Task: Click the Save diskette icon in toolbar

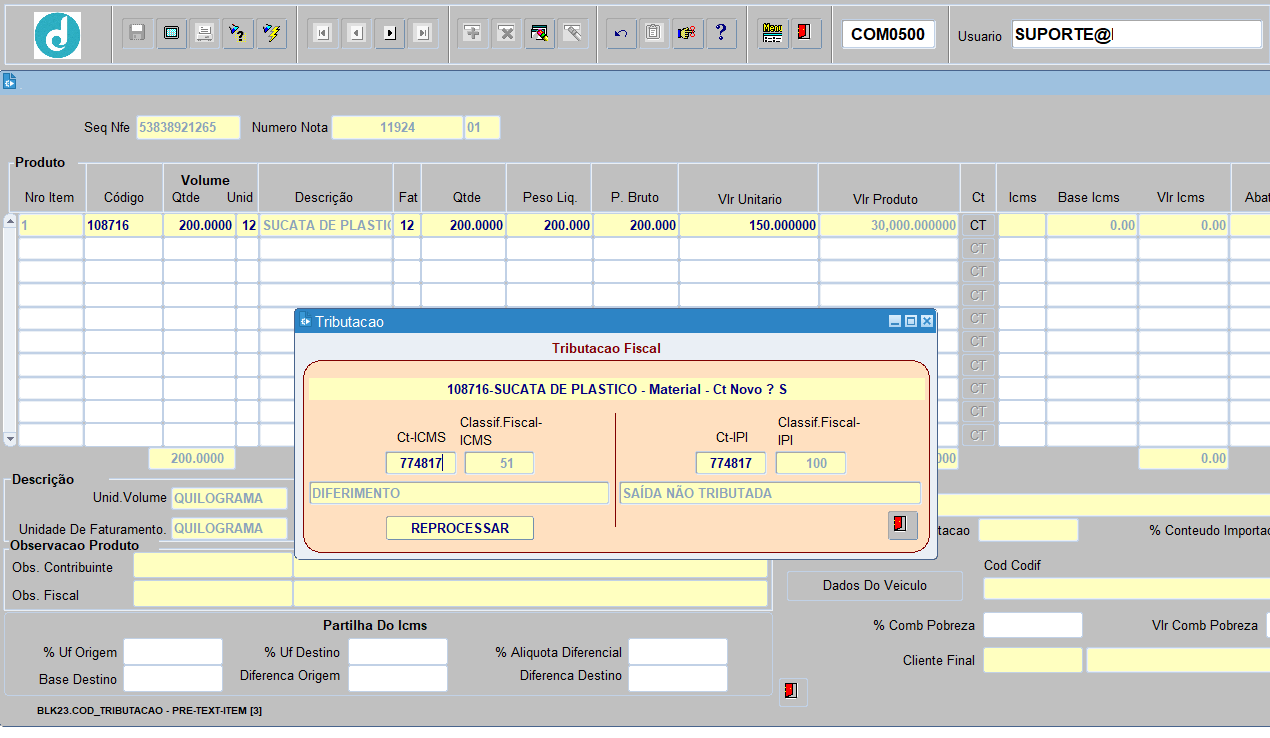Action: point(138,33)
